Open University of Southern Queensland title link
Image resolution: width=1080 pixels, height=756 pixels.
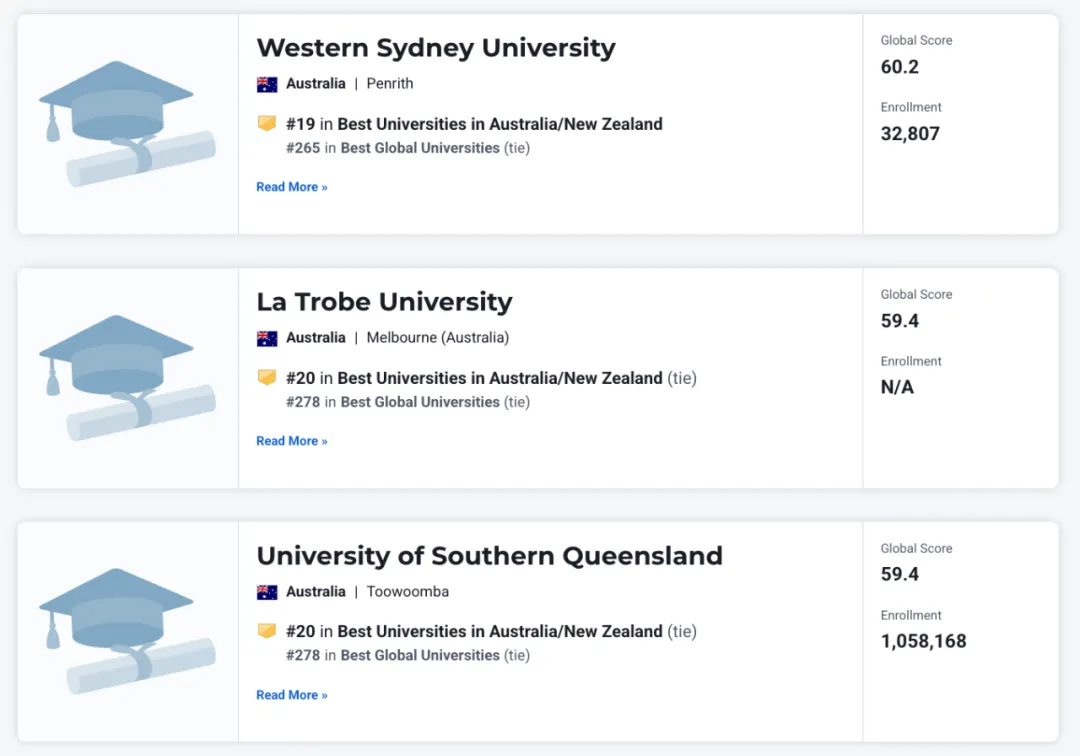coord(490,556)
